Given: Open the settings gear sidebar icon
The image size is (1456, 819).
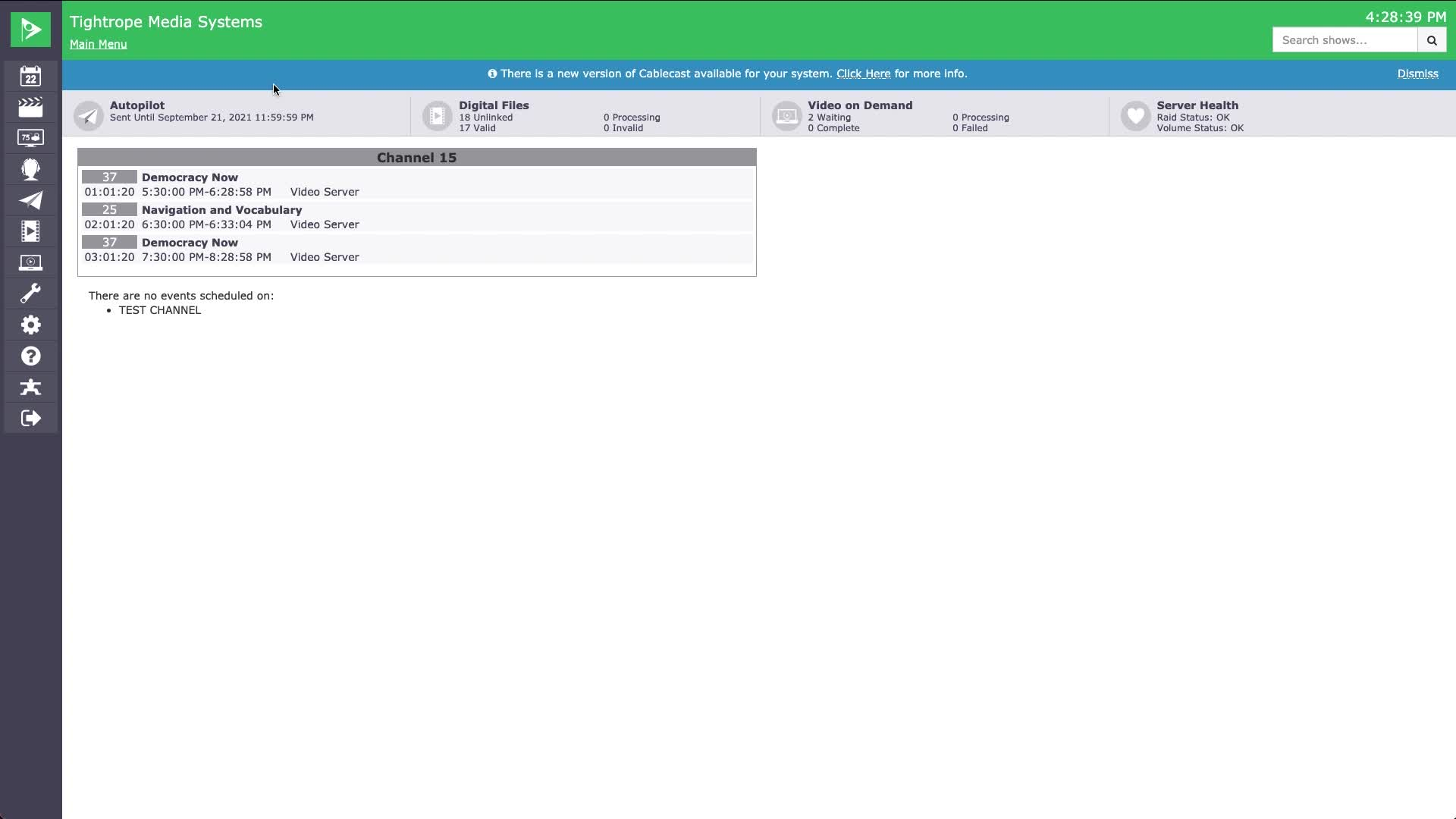Looking at the screenshot, I should tap(30, 325).
